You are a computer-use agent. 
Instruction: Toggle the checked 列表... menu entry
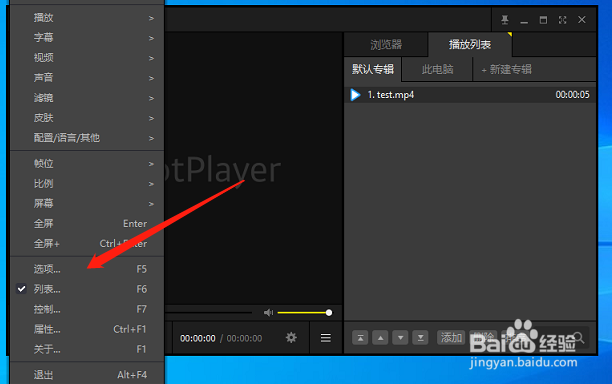pyautogui.click(x=87, y=289)
